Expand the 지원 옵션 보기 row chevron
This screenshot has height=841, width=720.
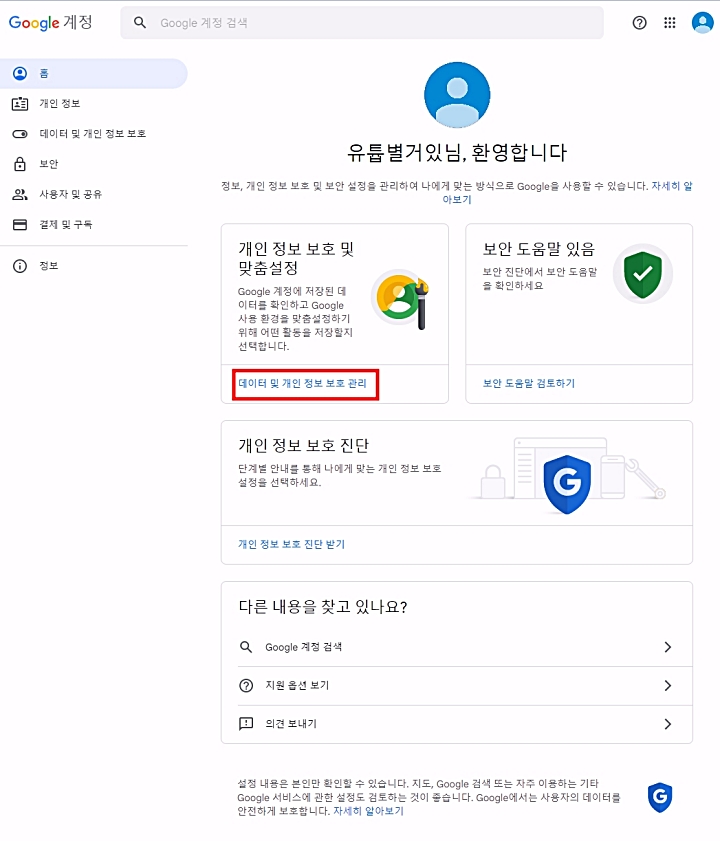pyautogui.click(x=668, y=685)
